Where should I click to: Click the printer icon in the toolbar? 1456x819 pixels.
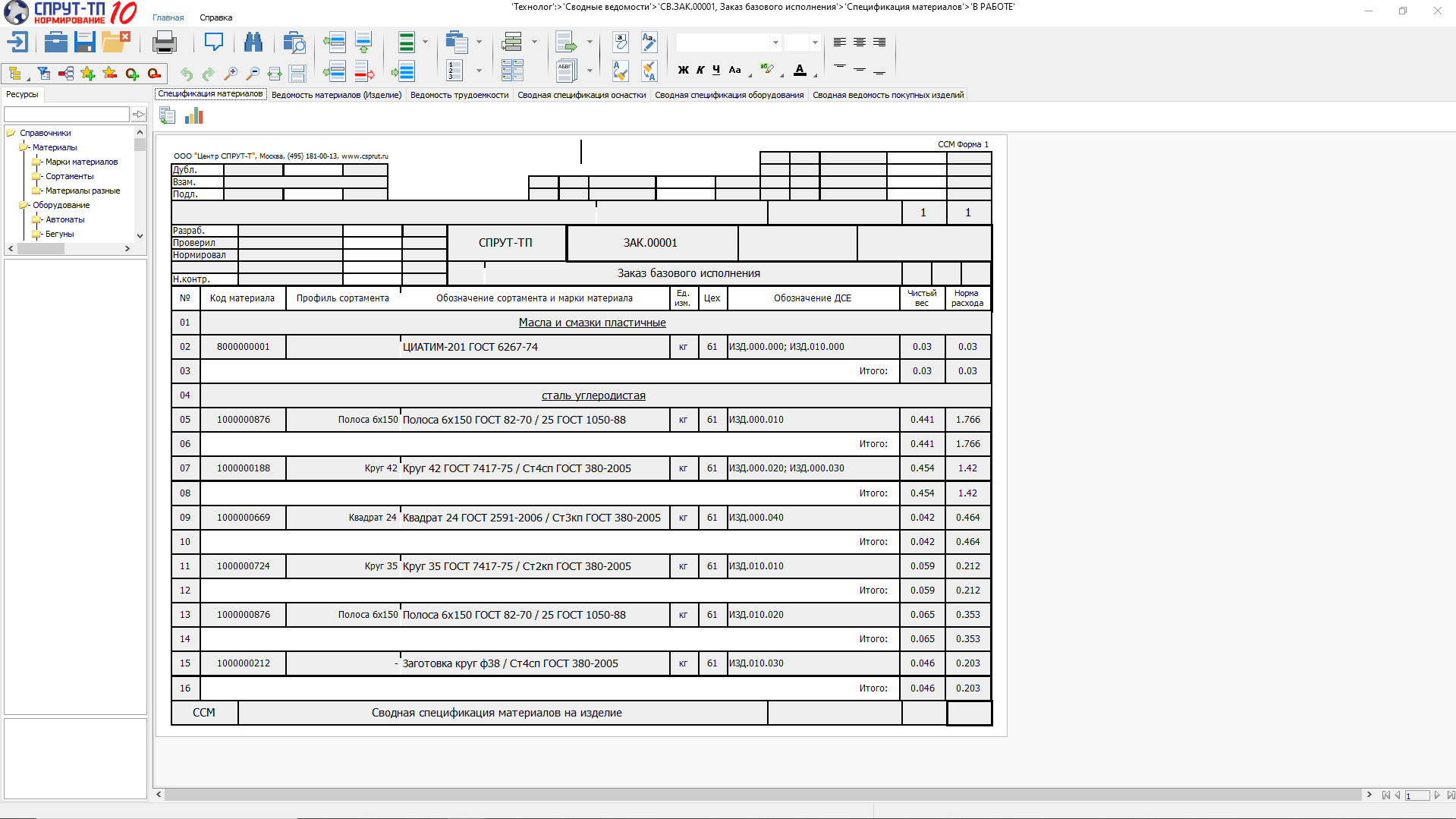164,43
